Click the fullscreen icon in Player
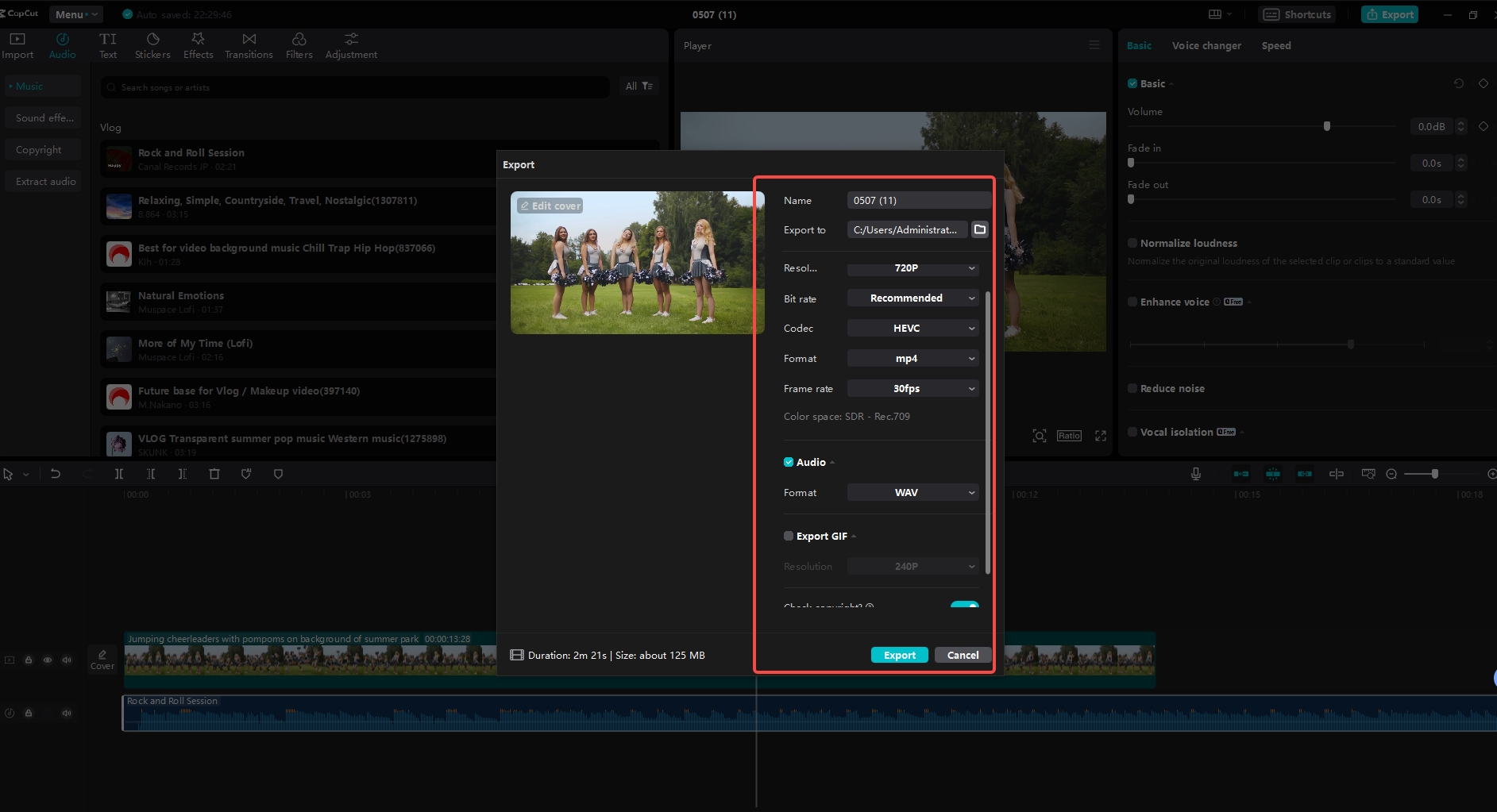Image resolution: width=1497 pixels, height=812 pixels. (x=1101, y=436)
